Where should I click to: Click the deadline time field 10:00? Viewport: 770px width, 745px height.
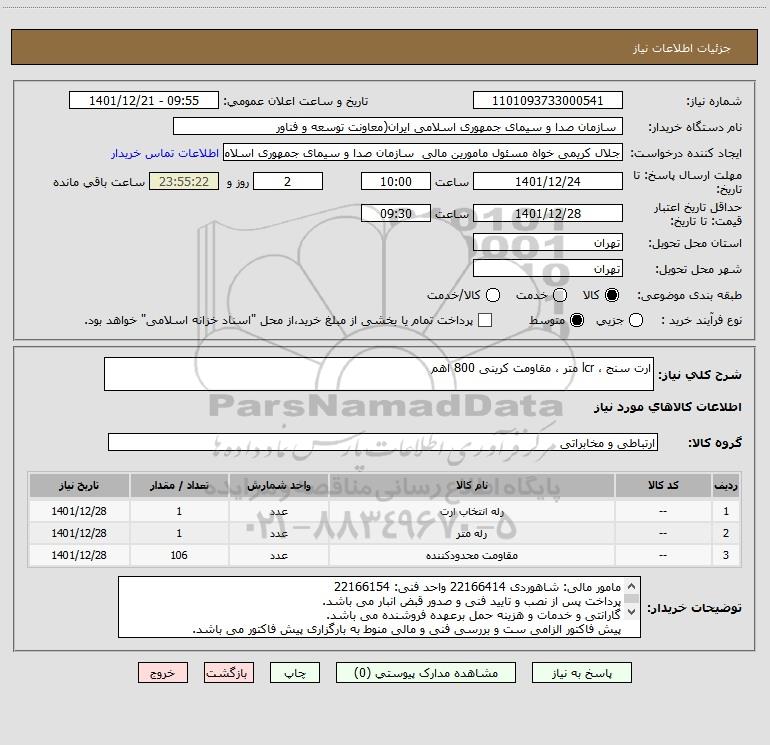[x=396, y=181]
